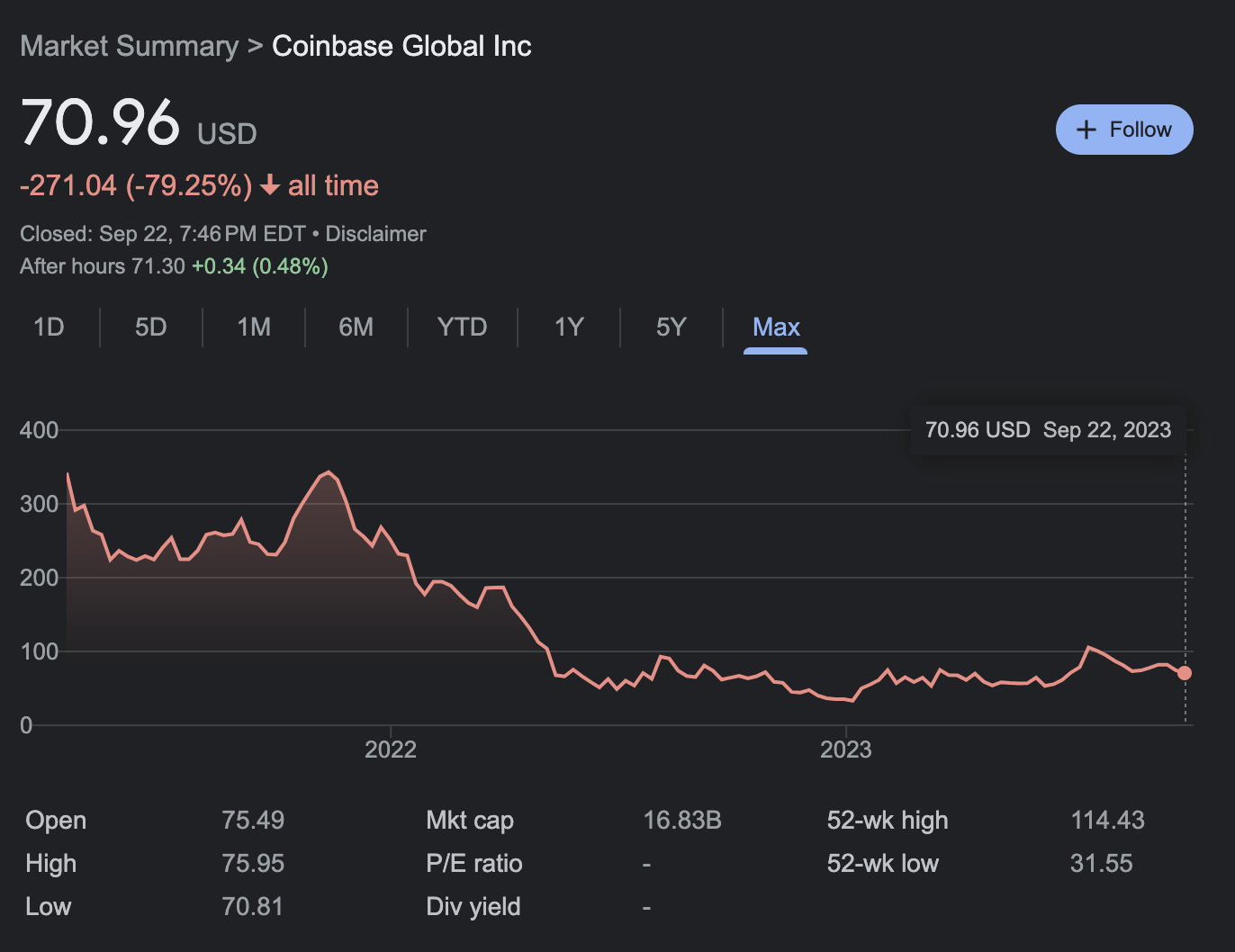
Task: Select the 1M time range
Action: 253,327
